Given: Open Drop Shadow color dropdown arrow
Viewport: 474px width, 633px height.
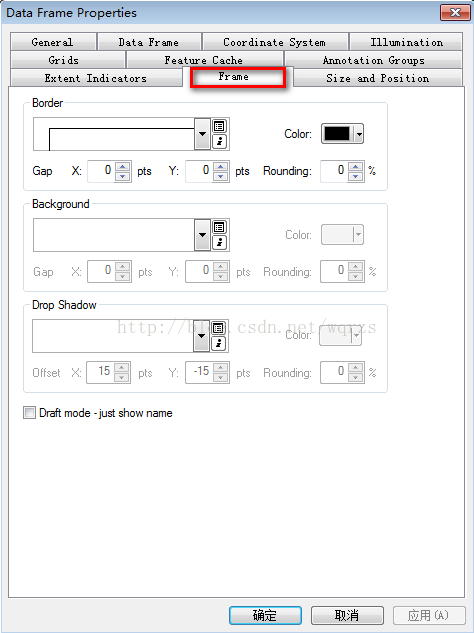Looking at the screenshot, I should [357, 335].
